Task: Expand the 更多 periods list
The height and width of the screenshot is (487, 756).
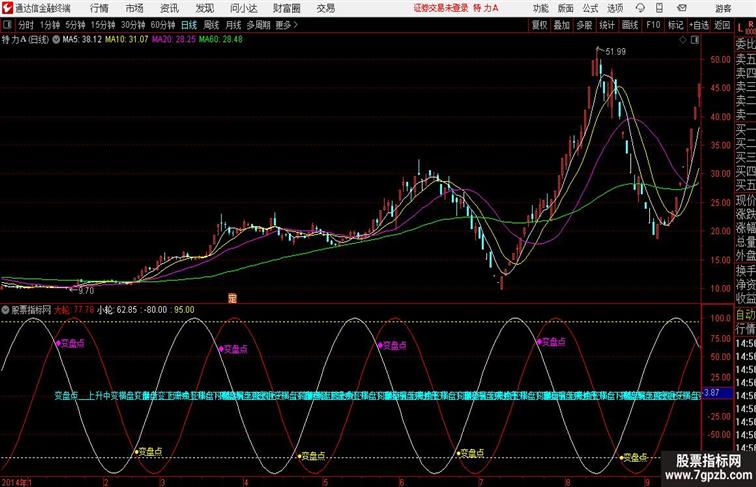Action: click(x=286, y=25)
